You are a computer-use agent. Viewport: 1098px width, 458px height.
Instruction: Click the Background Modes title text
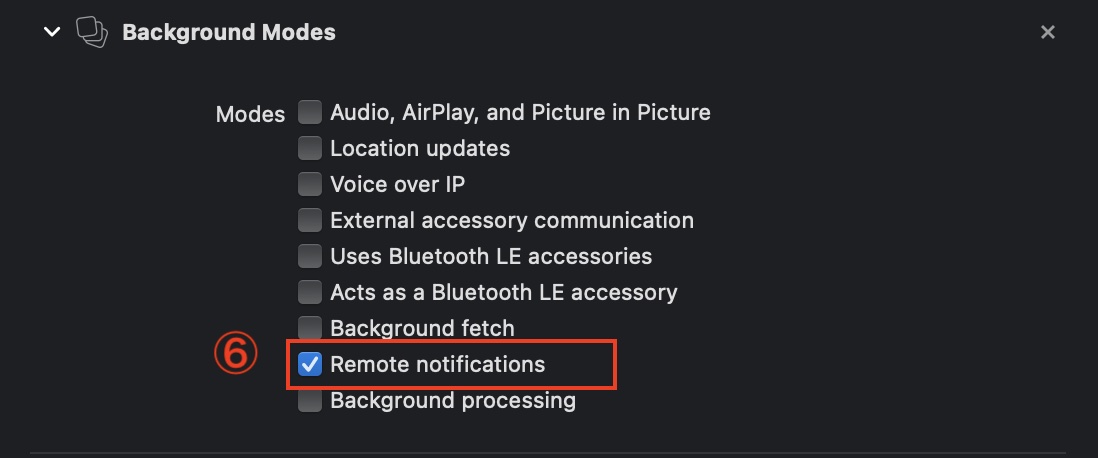tap(229, 32)
